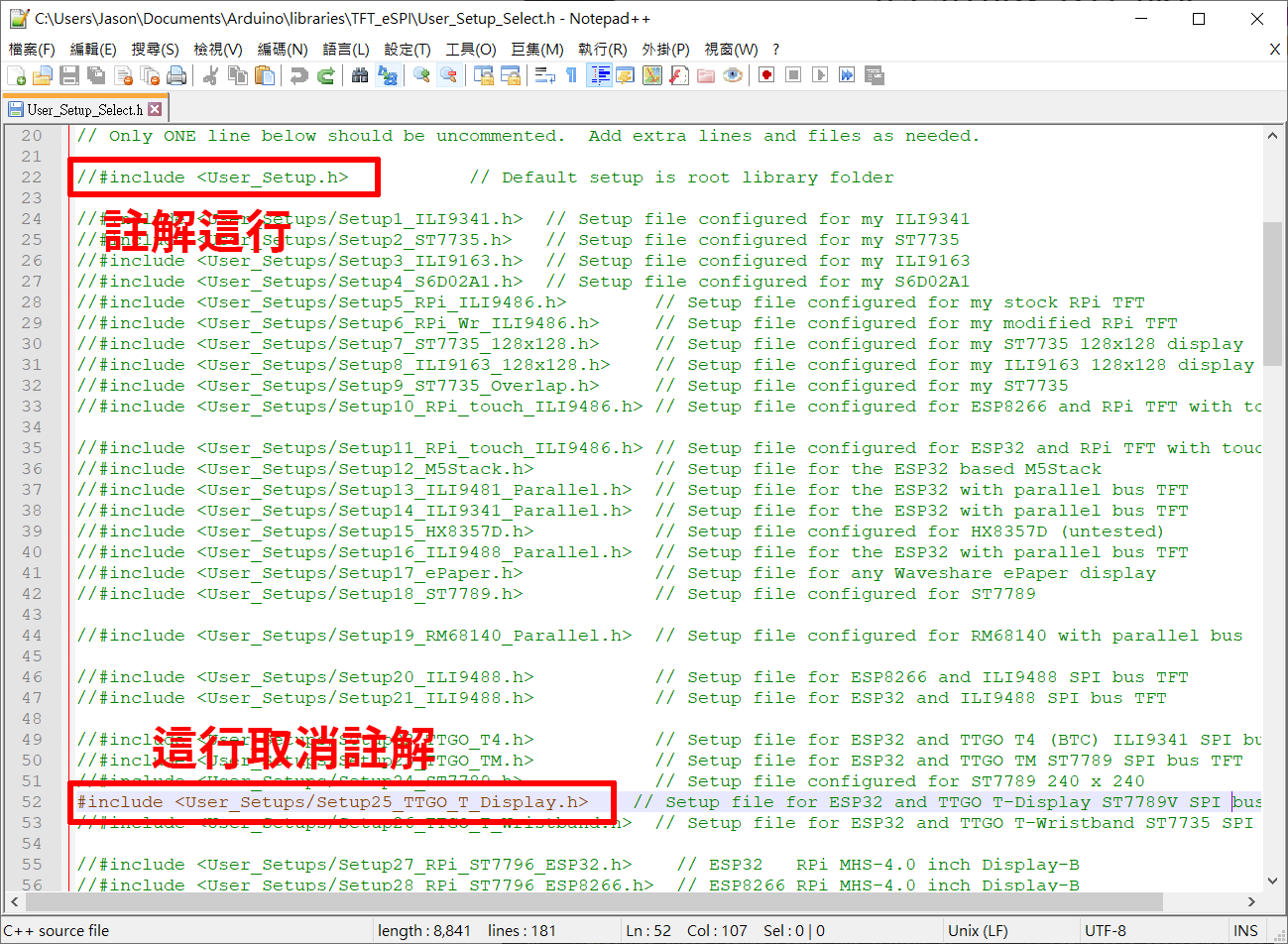Open the 編碼(N) menu
The width and height of the screenshot is (1288, 944).
point(283,49)
